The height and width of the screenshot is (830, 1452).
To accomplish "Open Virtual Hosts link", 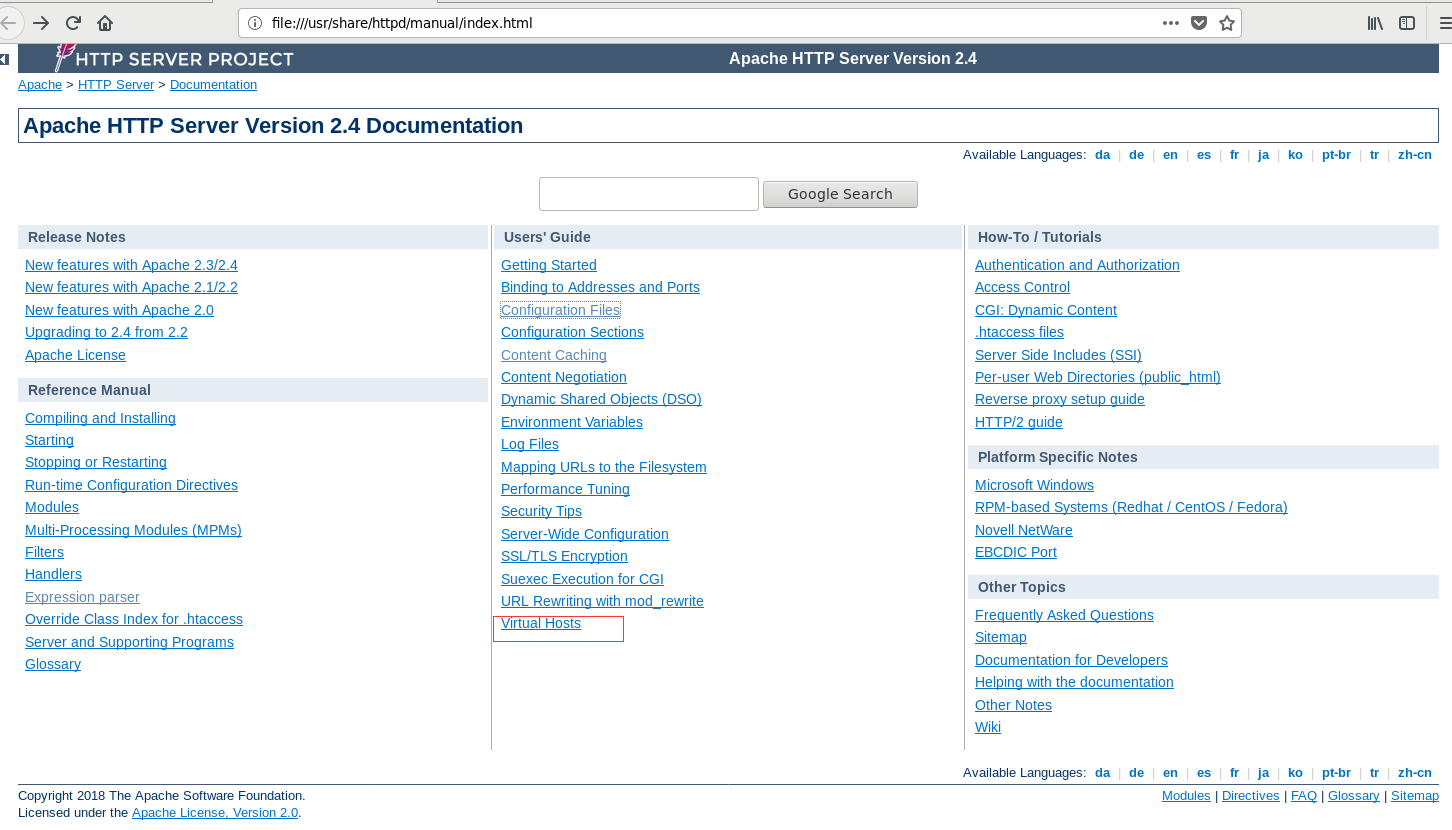I will coord(541,623).
